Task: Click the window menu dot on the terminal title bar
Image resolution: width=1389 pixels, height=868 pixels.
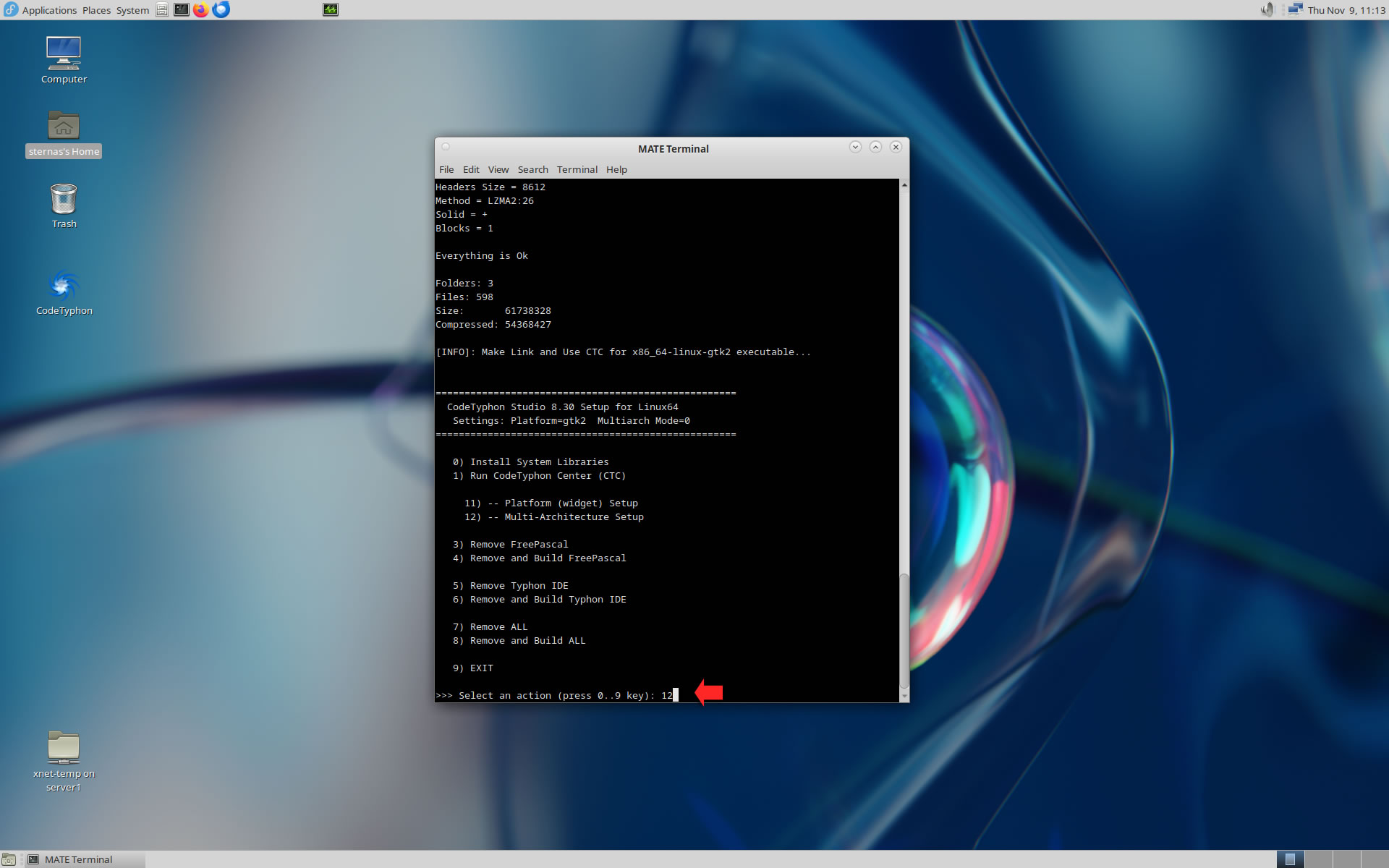Action: pos(446,147)
